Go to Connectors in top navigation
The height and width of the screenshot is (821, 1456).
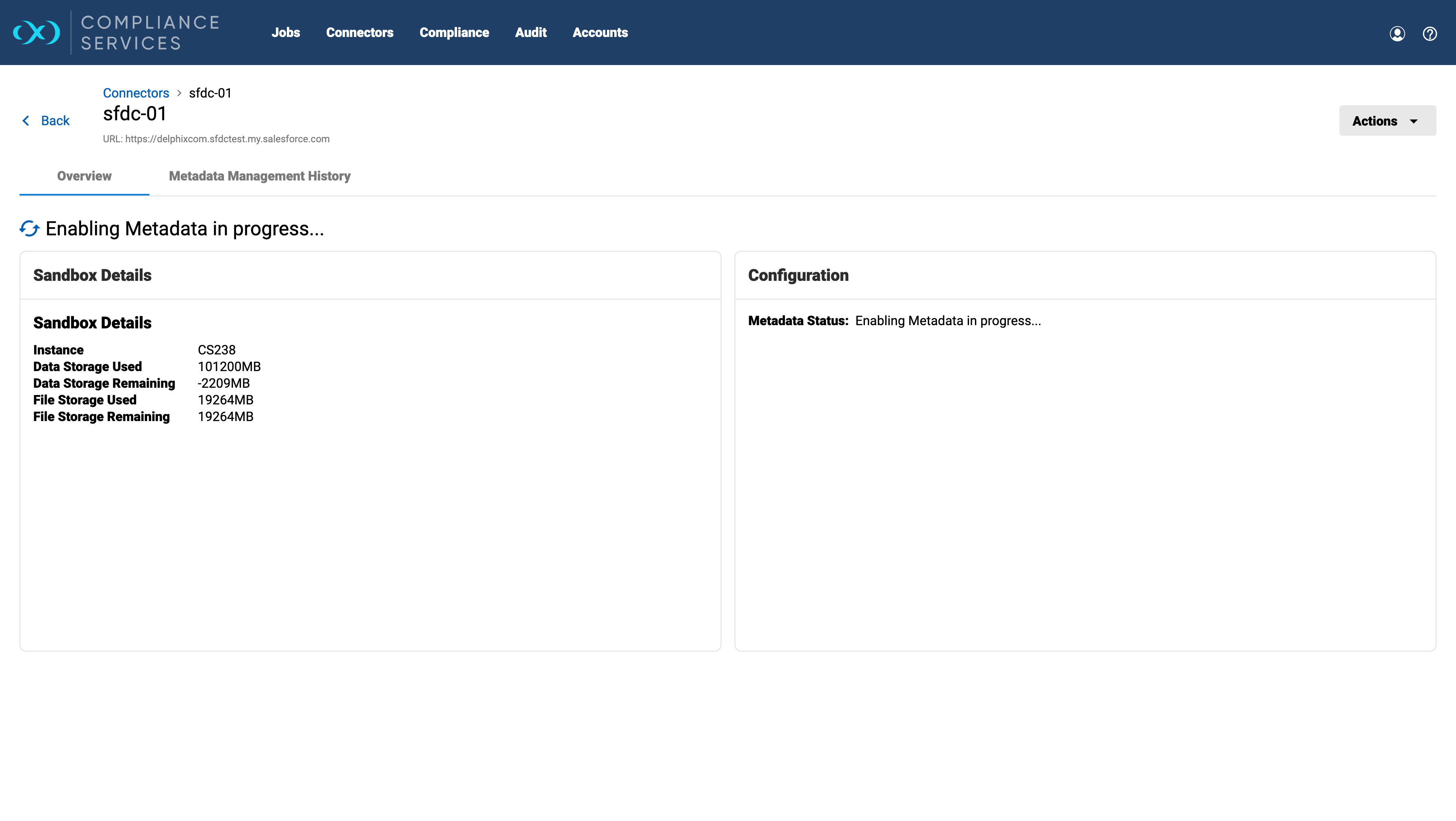pos(360,32)
